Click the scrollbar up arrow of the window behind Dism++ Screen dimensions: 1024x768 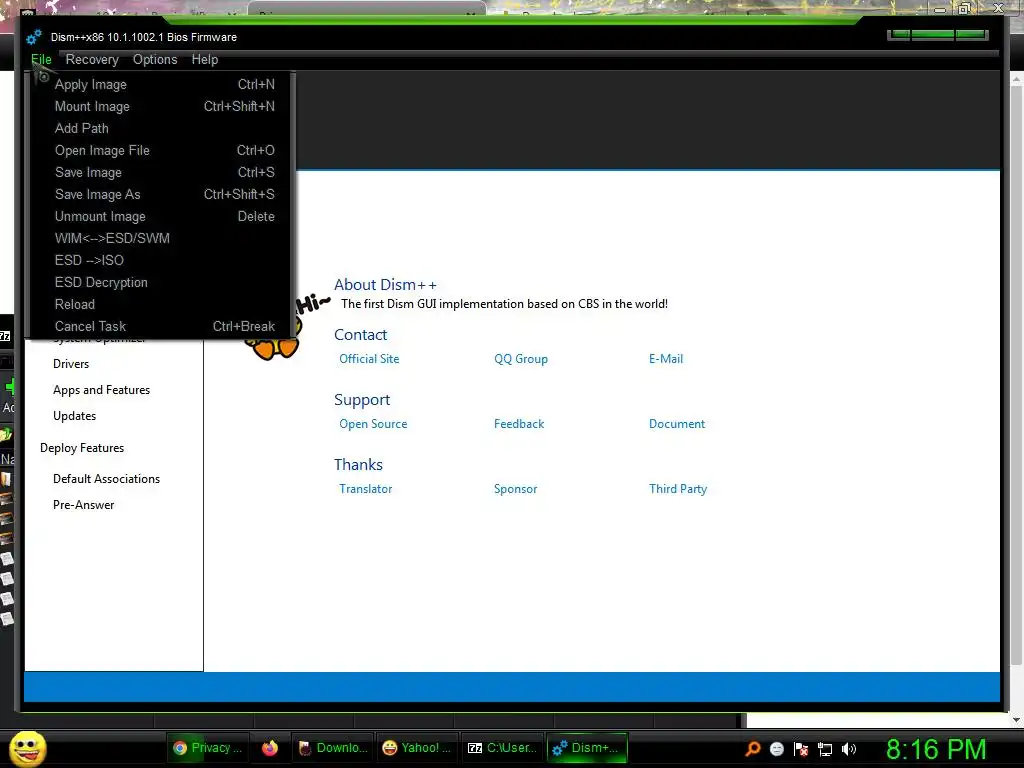click(x=1016, y=80)
